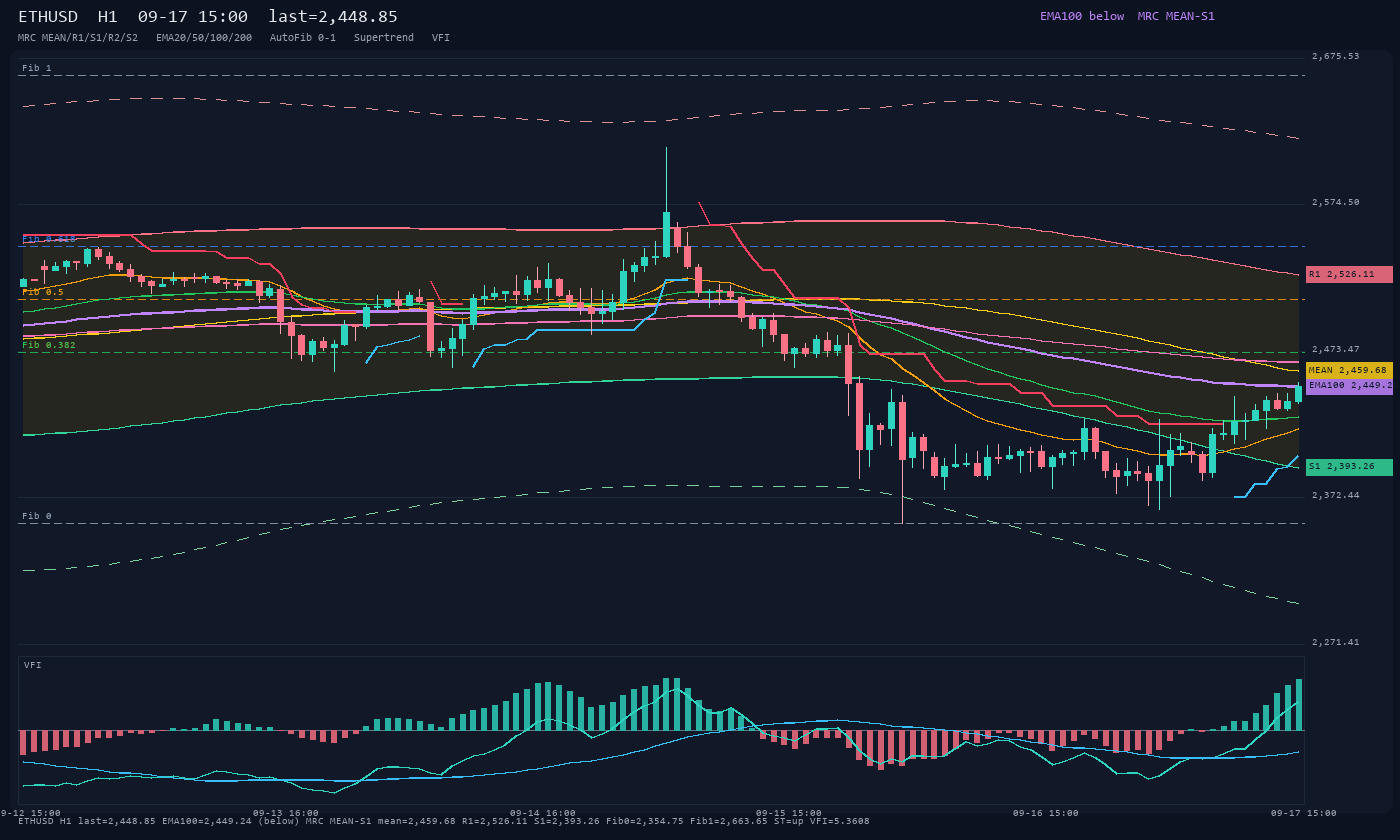
Task: Click the 2,372.44 price axis value
Action: (1336, 495)
